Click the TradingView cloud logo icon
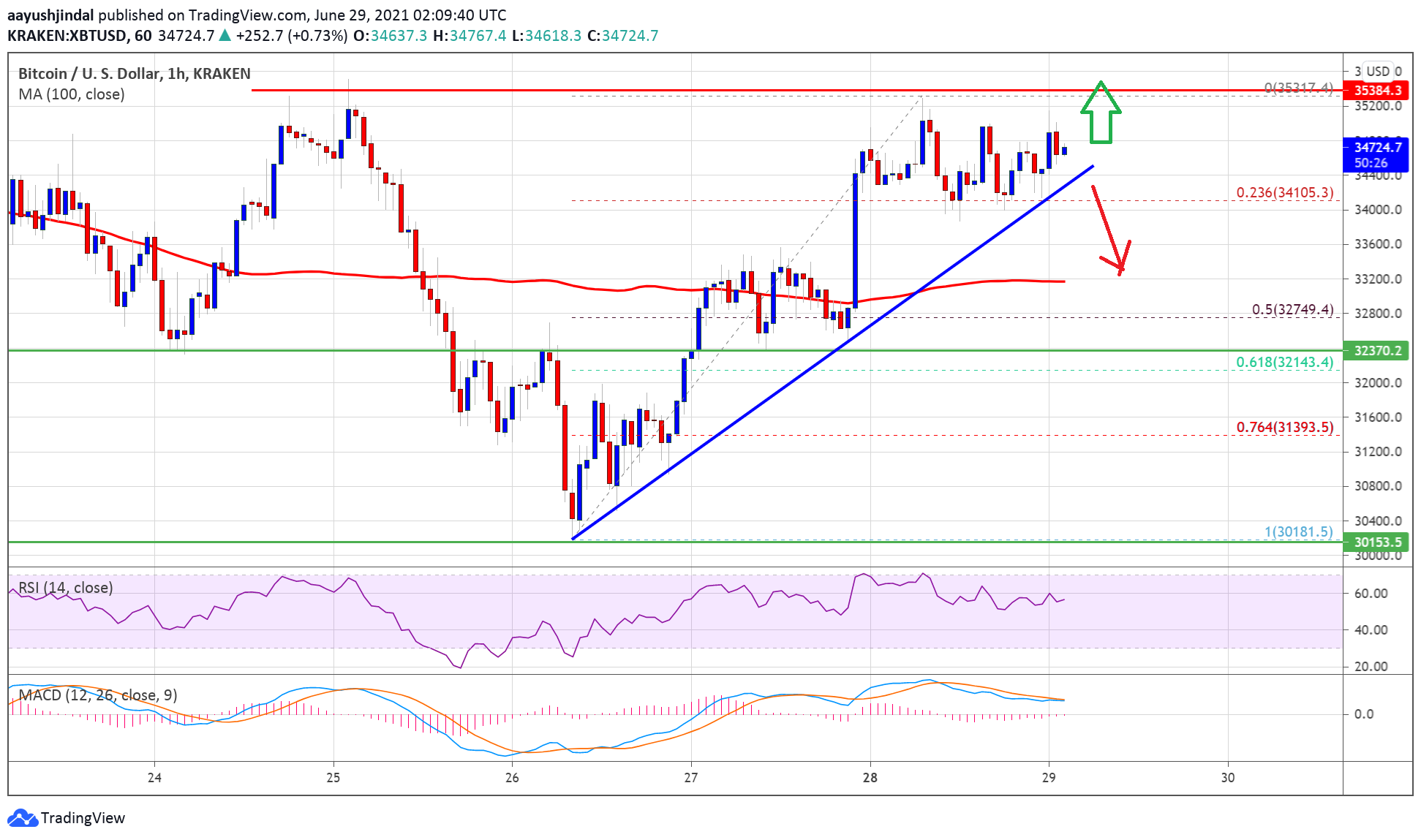Image resolution: width=1421 pixels, height=840 pixels. 22,817
